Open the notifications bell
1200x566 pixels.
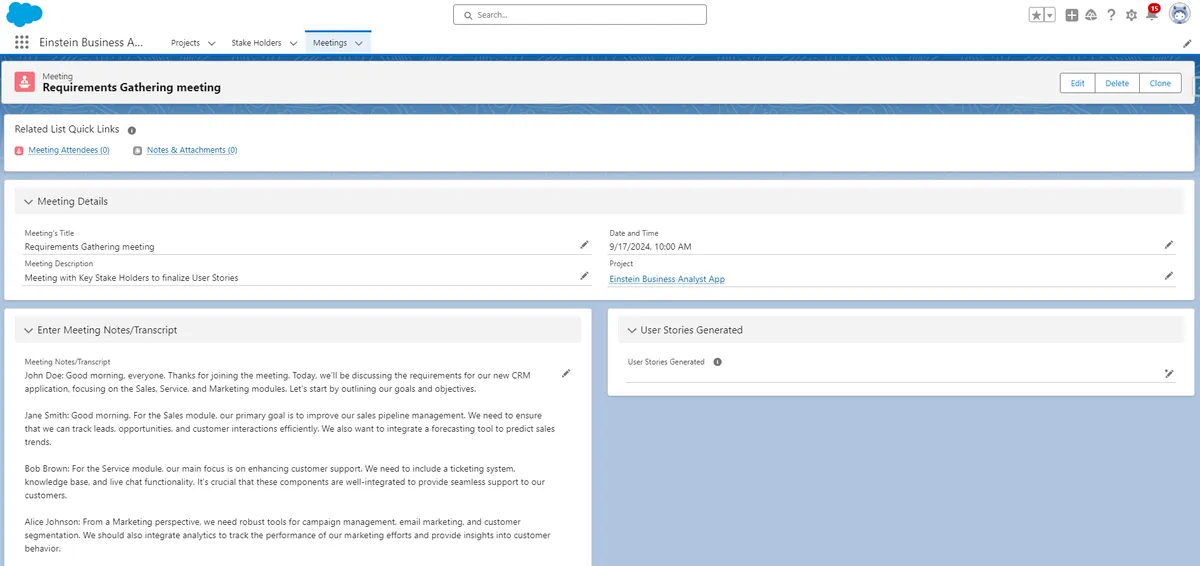pos(1151,15)
